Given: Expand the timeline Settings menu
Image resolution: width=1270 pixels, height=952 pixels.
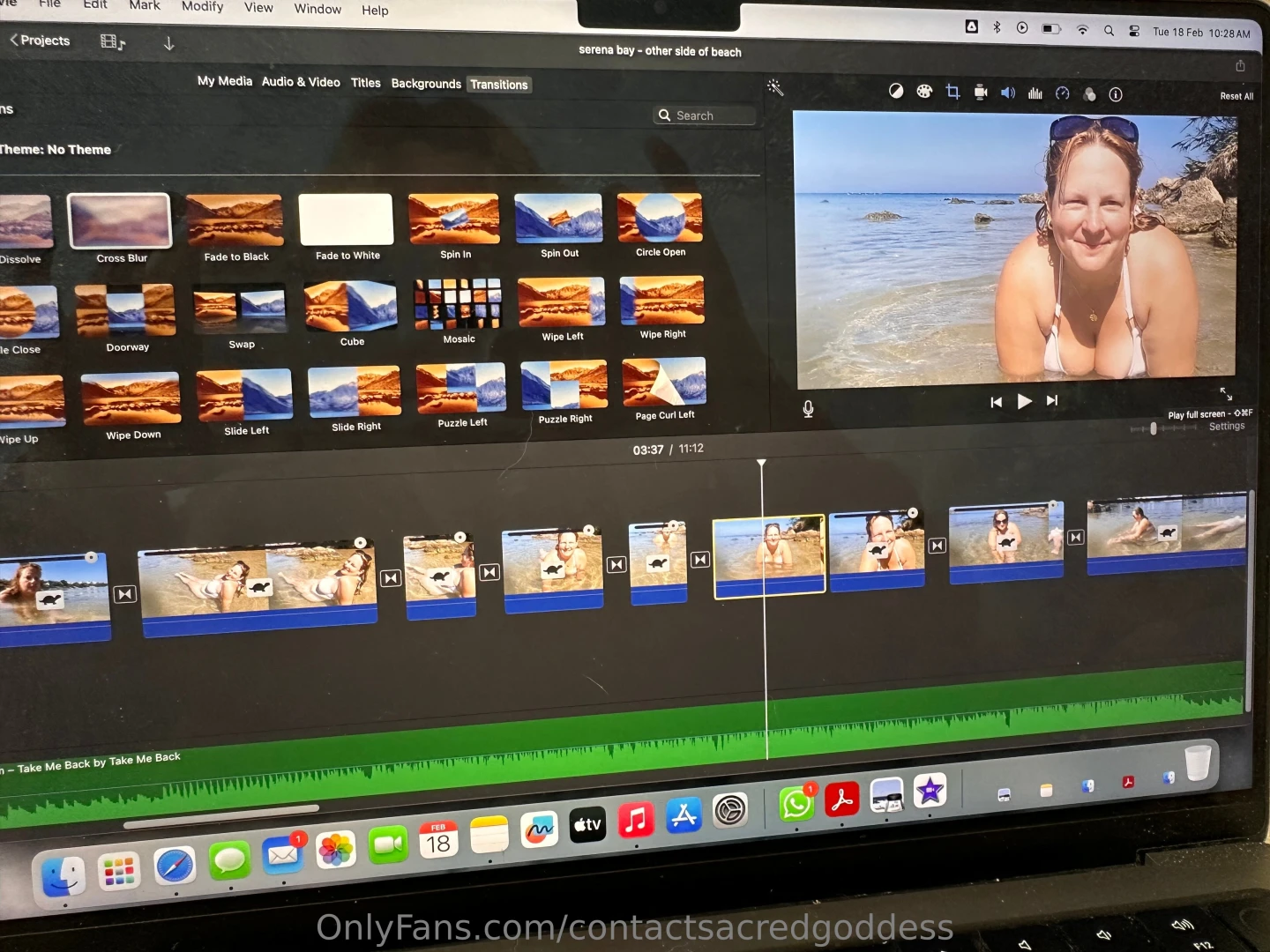Looking at the screenshot, I should click(1227, 427).
